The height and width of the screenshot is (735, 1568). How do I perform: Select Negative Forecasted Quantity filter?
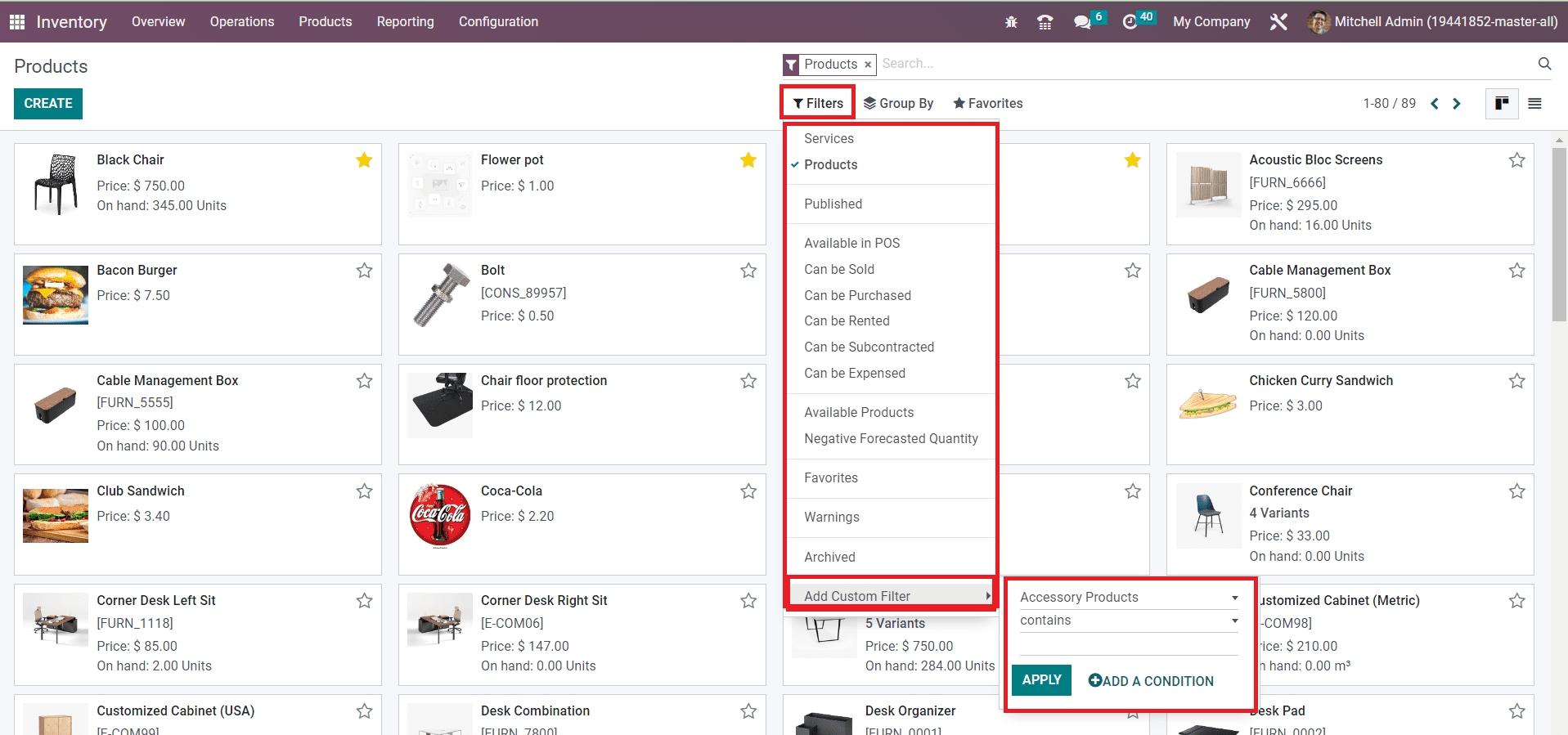pyautogui.click(x=891, y=439)
